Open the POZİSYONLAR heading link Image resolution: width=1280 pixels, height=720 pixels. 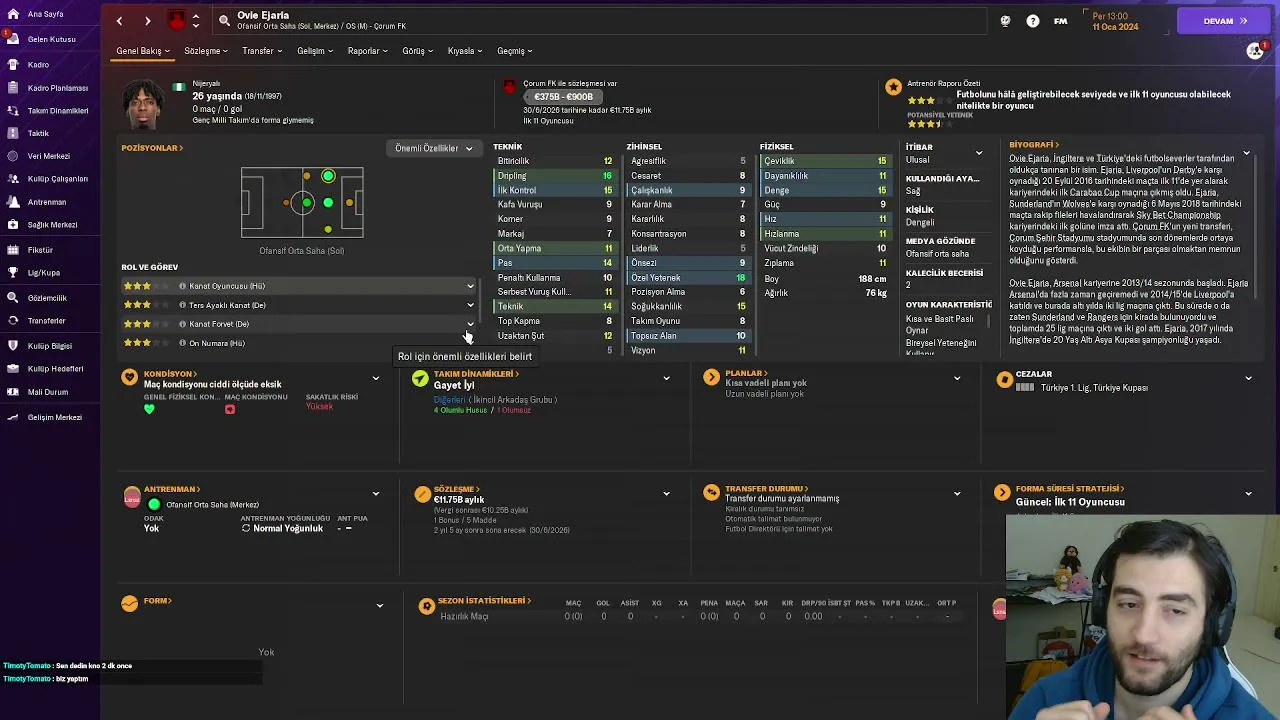coord(152,148)
